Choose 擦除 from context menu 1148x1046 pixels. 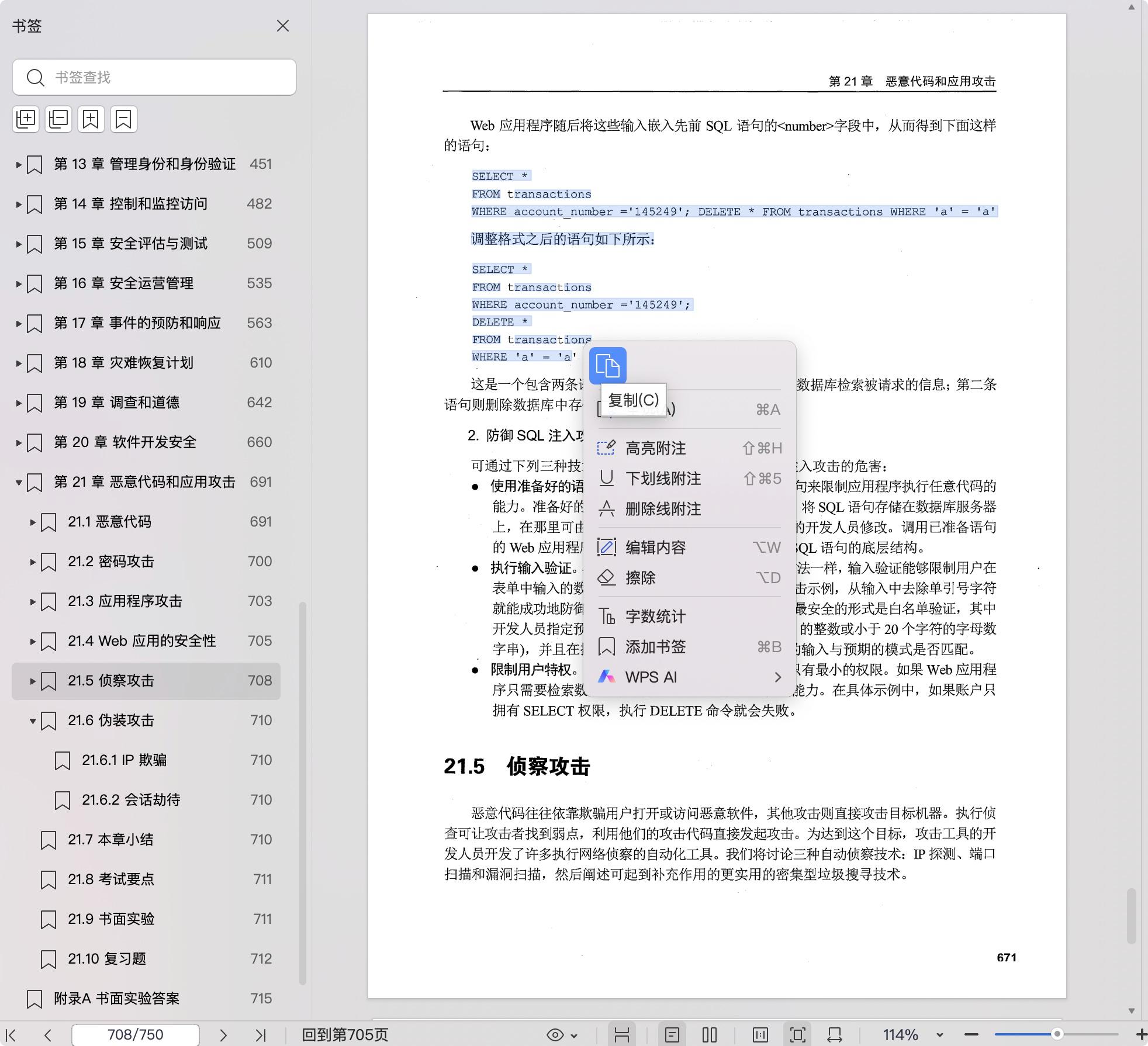[x=689, y=578]
